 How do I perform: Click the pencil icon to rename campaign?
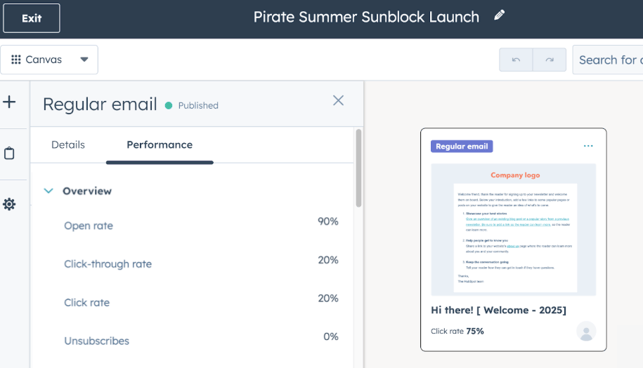pyautogui.click(x=499, y=16)
